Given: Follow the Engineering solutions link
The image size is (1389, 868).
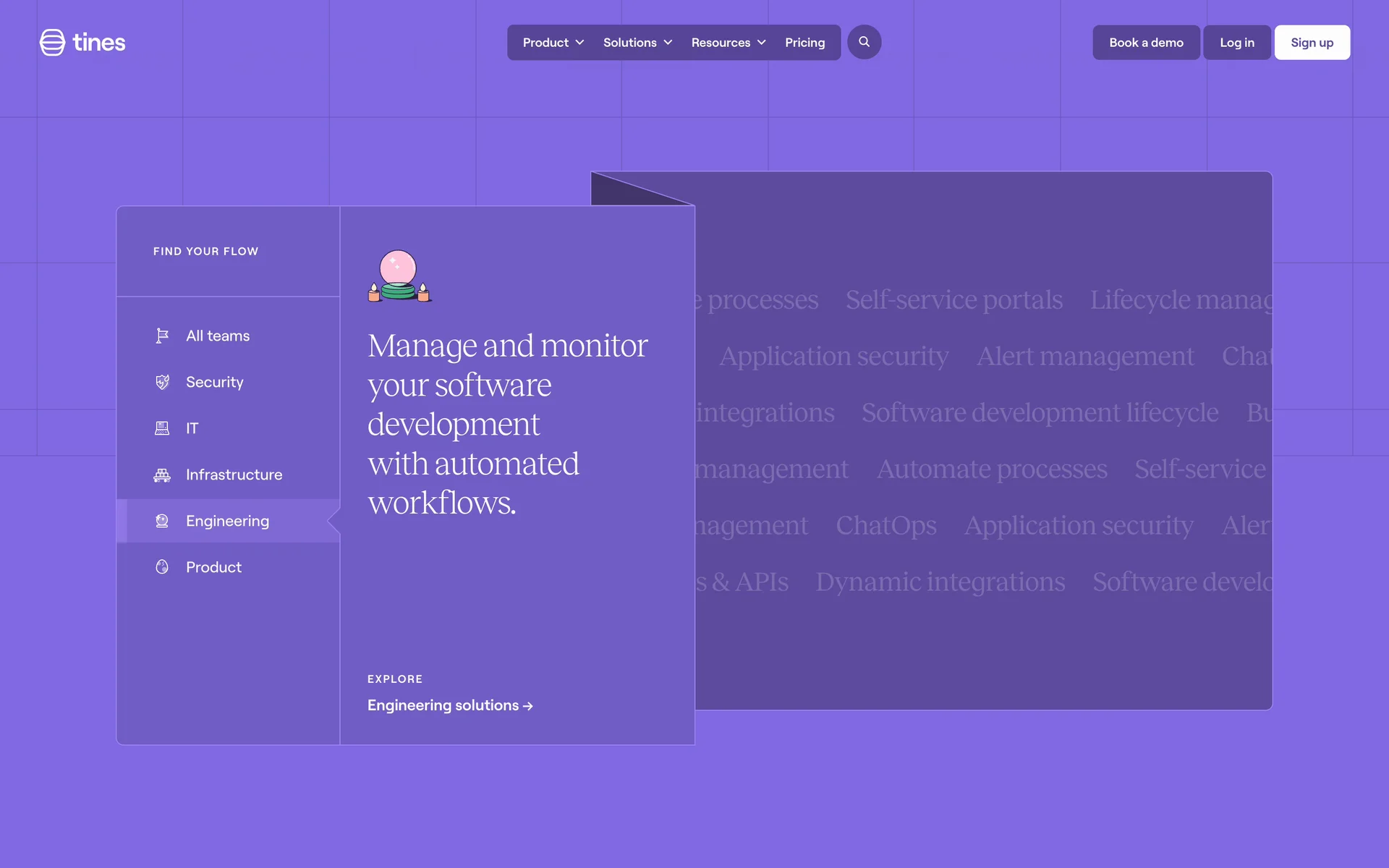Looking at the screenshot, I should click(449, 705).
